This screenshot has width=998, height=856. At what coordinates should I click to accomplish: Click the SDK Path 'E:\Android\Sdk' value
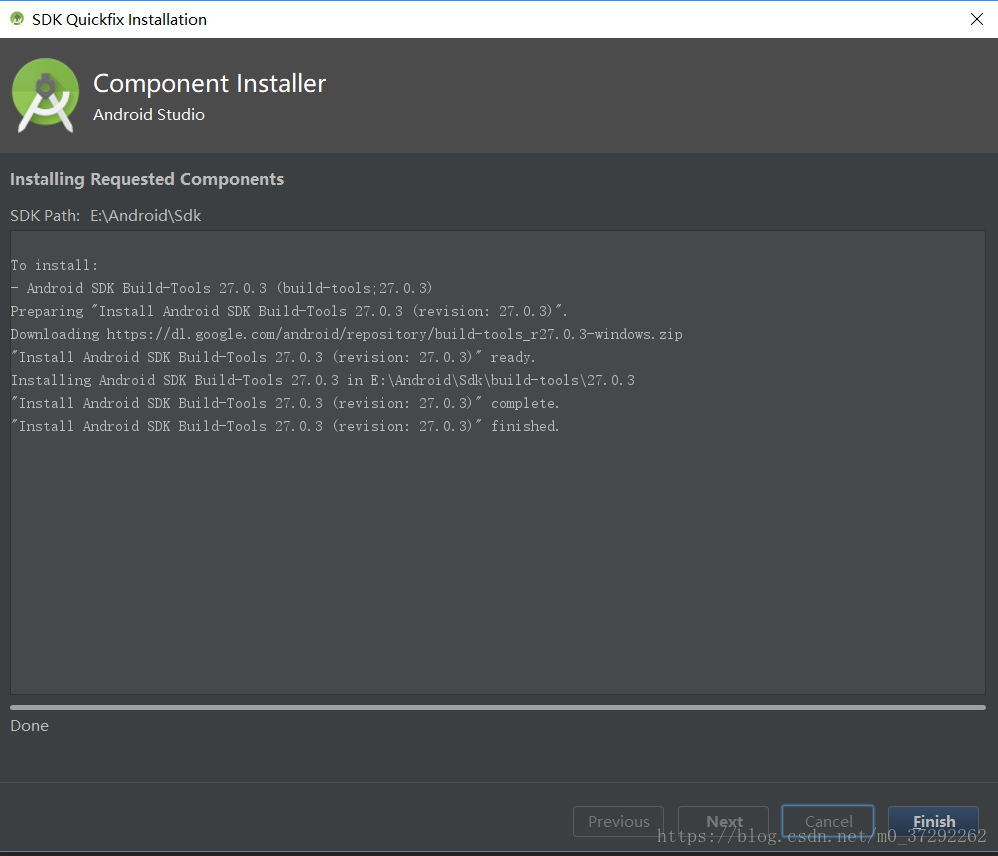146,216
